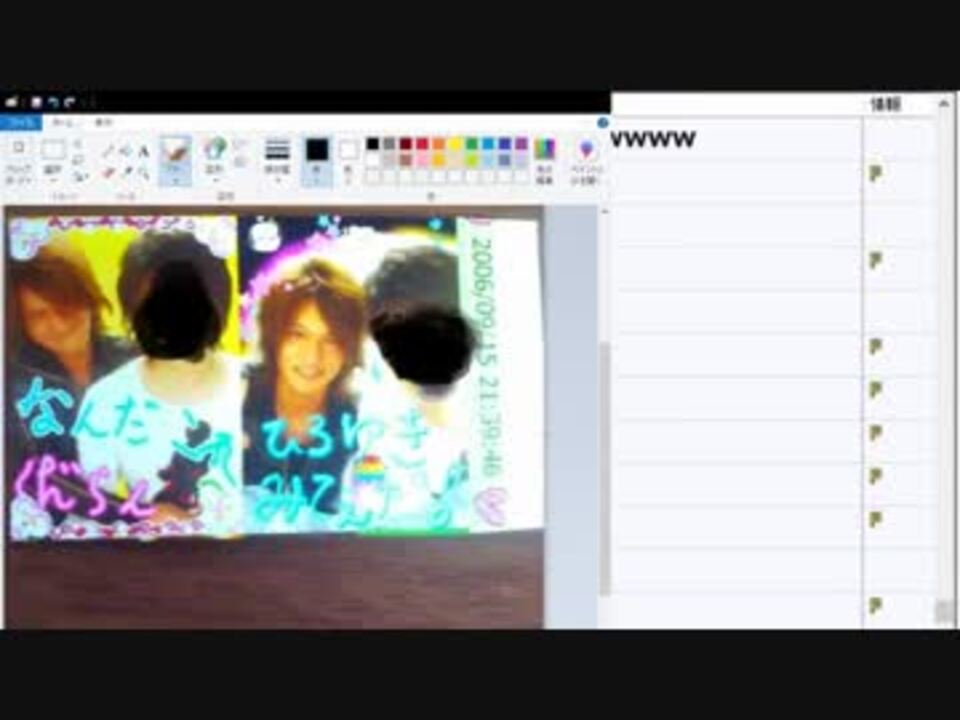Pick the pink swatch in the second row

[x=422, y=160]
